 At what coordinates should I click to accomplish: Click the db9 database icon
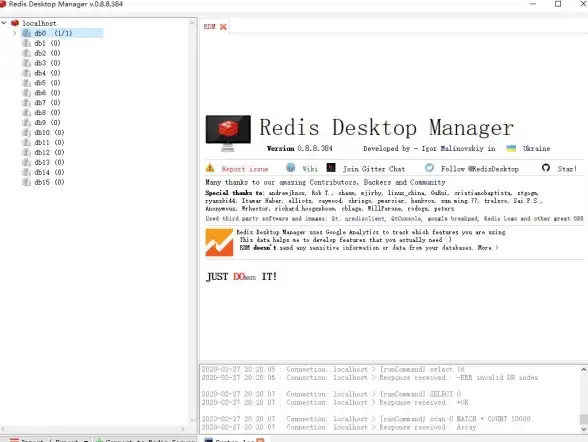(x=27, y=123)
